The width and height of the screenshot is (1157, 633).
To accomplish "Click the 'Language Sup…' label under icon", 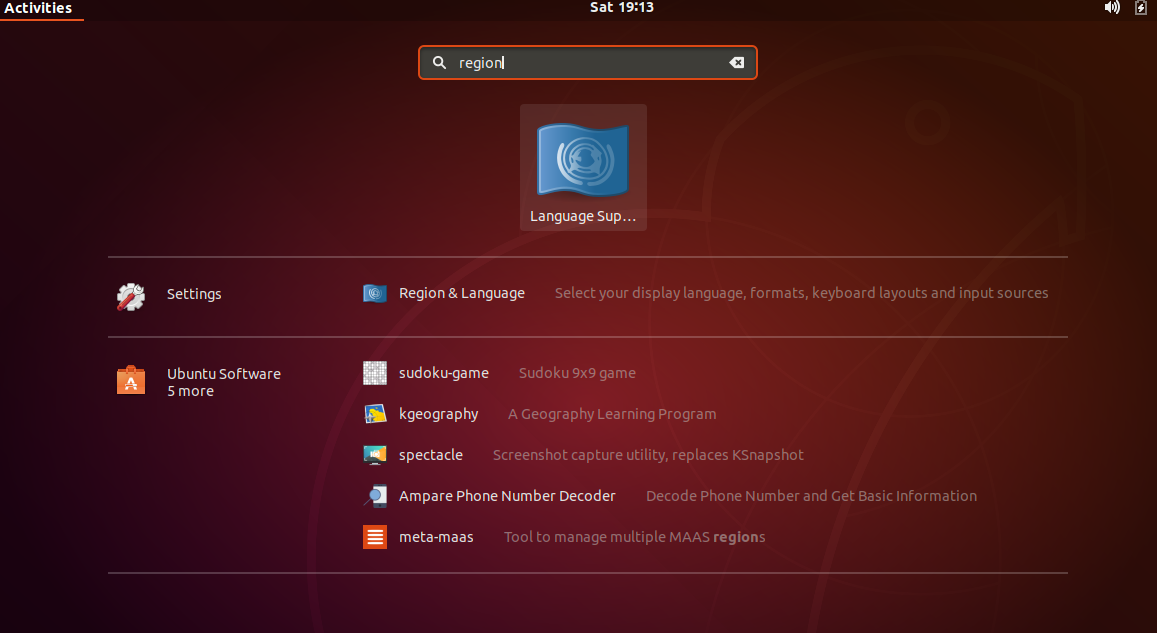I will pyautogui.click(x=583, y=216).
